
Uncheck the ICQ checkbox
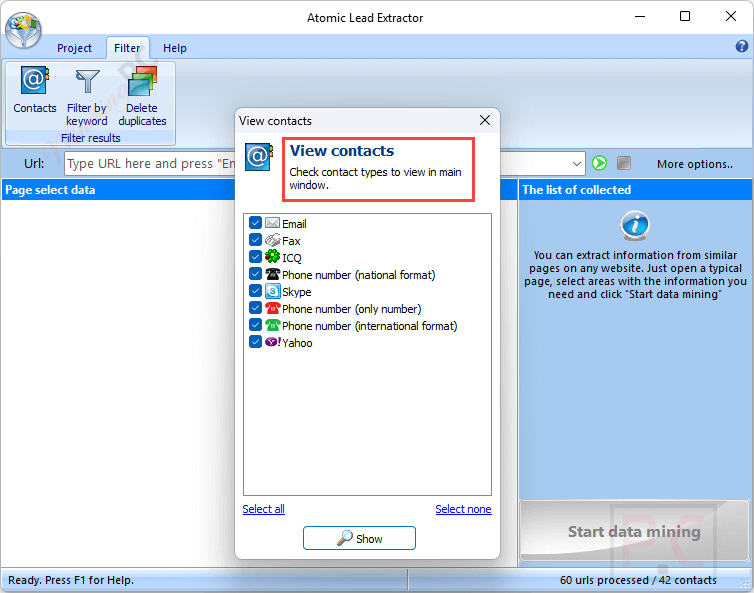click(255, 257)
